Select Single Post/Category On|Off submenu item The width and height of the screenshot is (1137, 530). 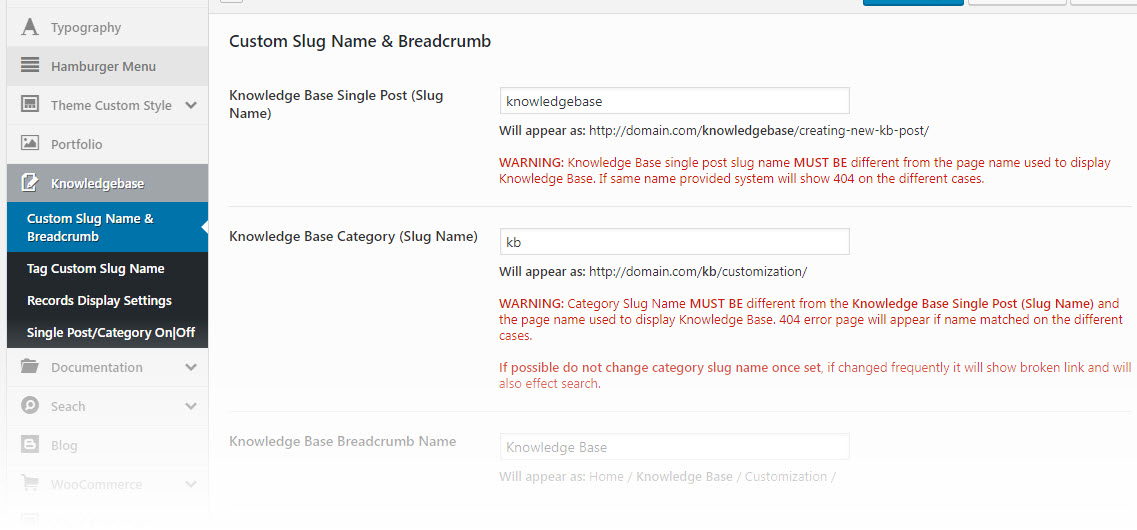(111, 332)
